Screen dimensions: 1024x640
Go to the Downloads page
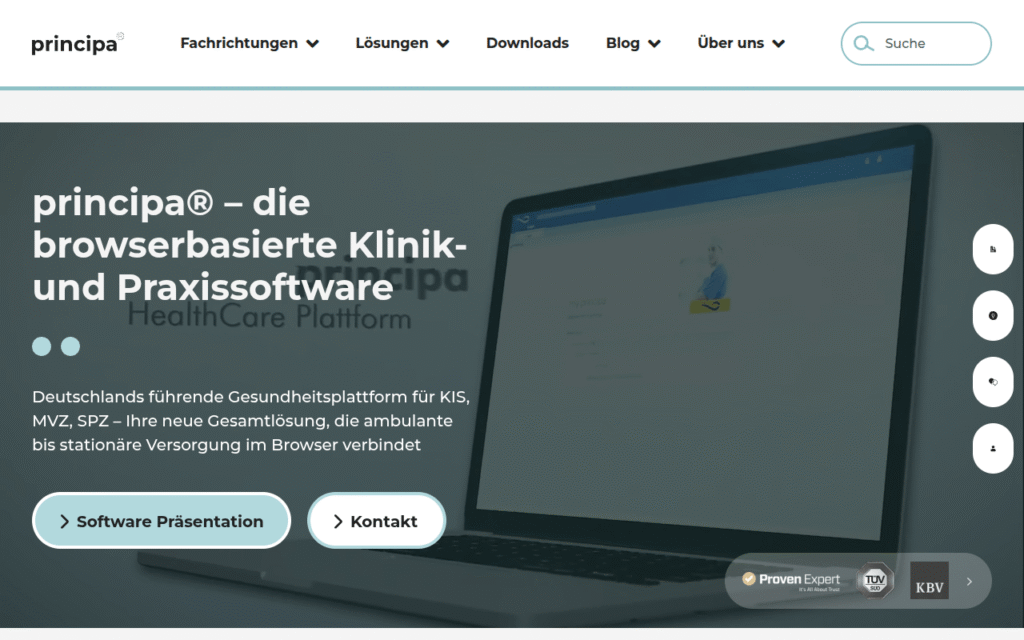coord(528,43)
